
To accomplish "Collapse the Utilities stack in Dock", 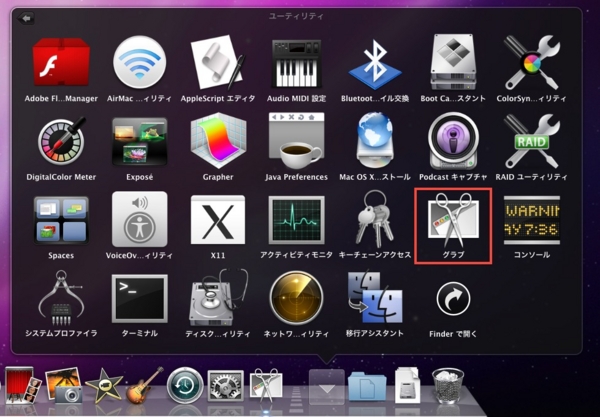I will tap(327, 386).
